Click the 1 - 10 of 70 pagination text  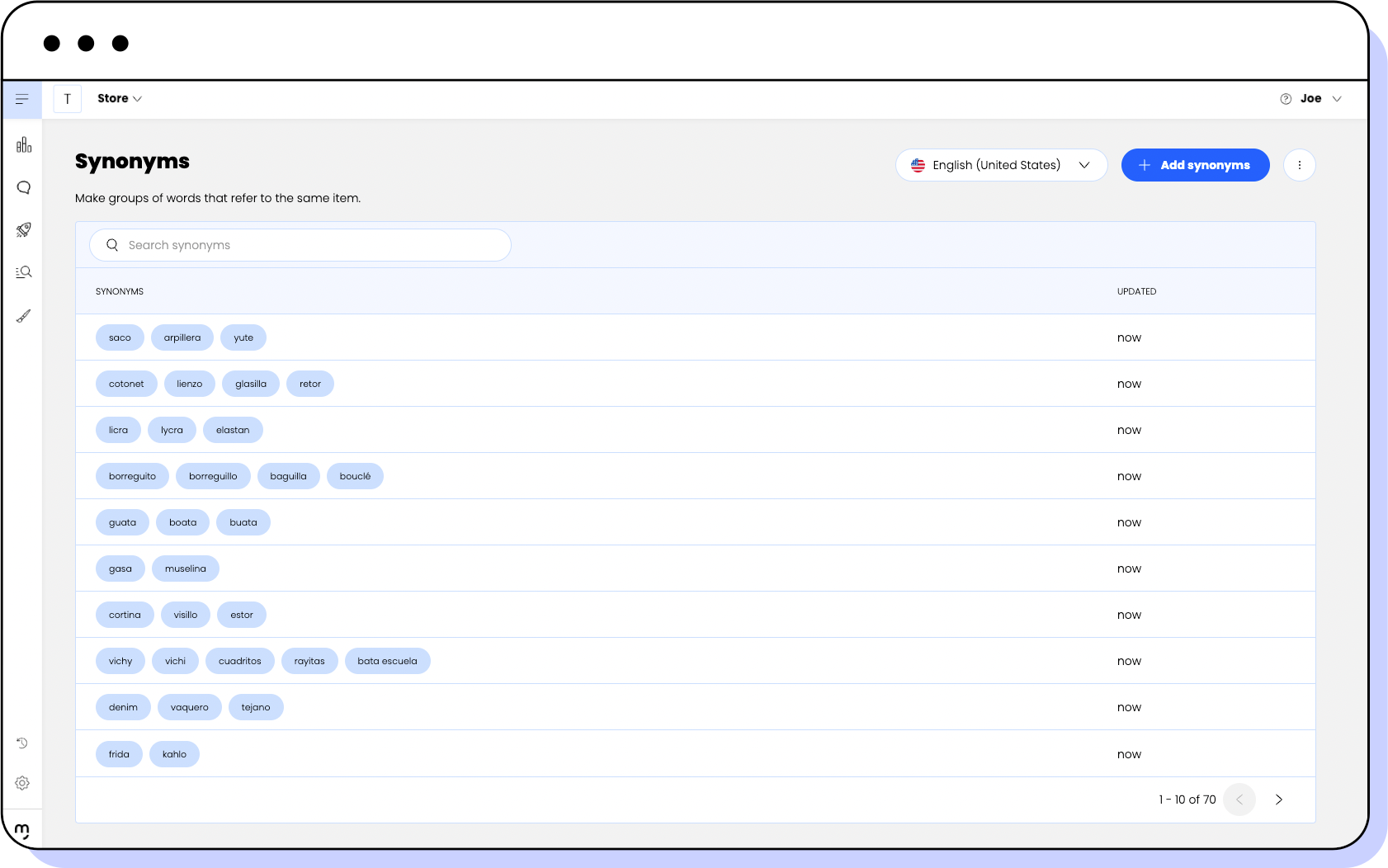(x=1187, y=800)
